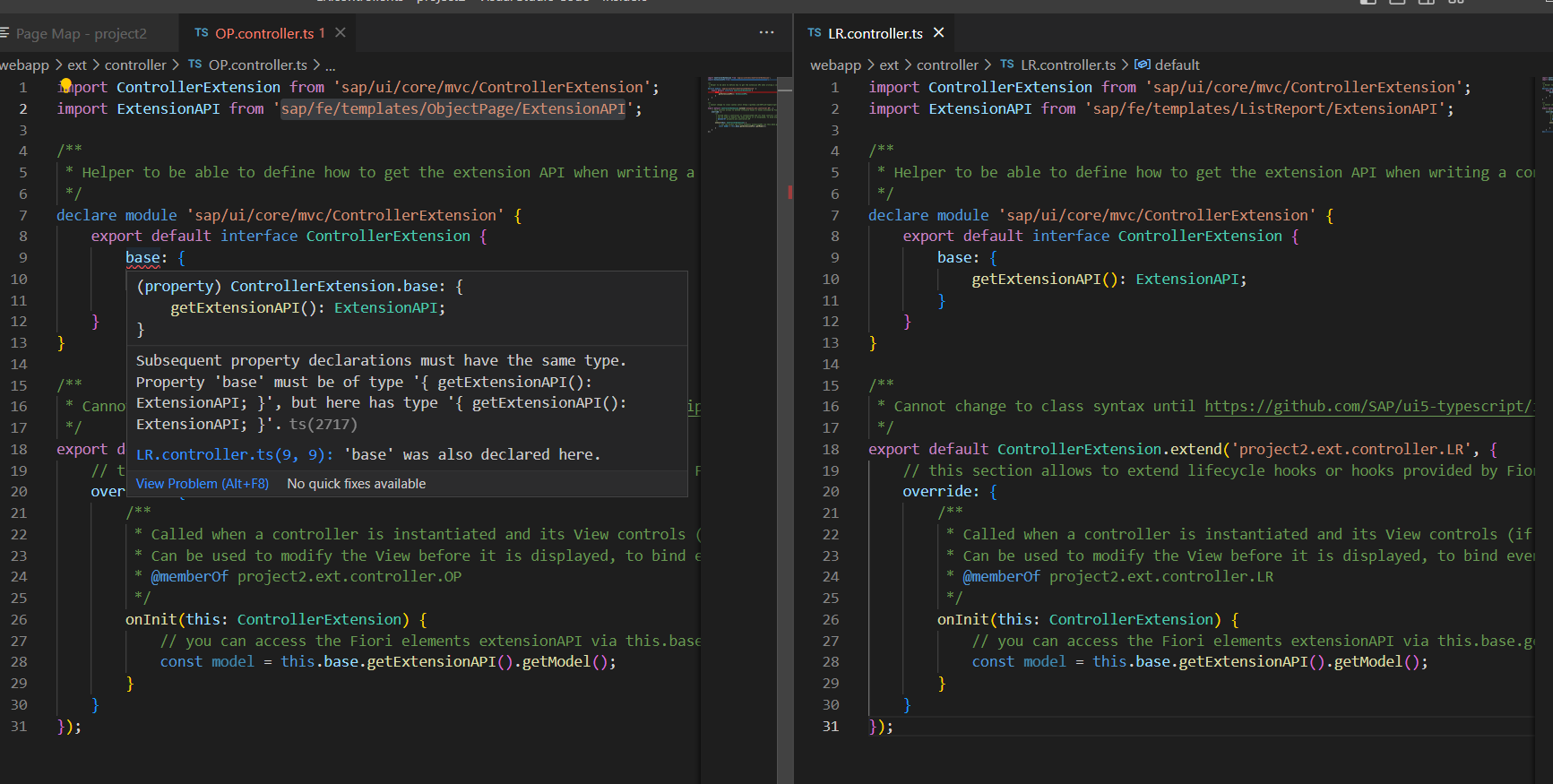Select the OP.controller.ts editor tab
The image size is (1553, 784).
(263, 34)
